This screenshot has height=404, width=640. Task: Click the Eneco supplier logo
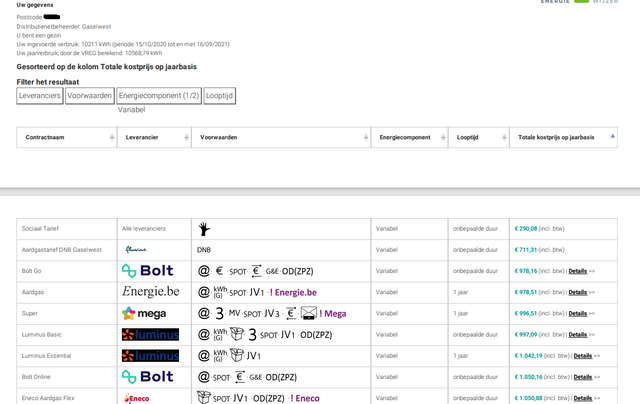click(137, 398)
